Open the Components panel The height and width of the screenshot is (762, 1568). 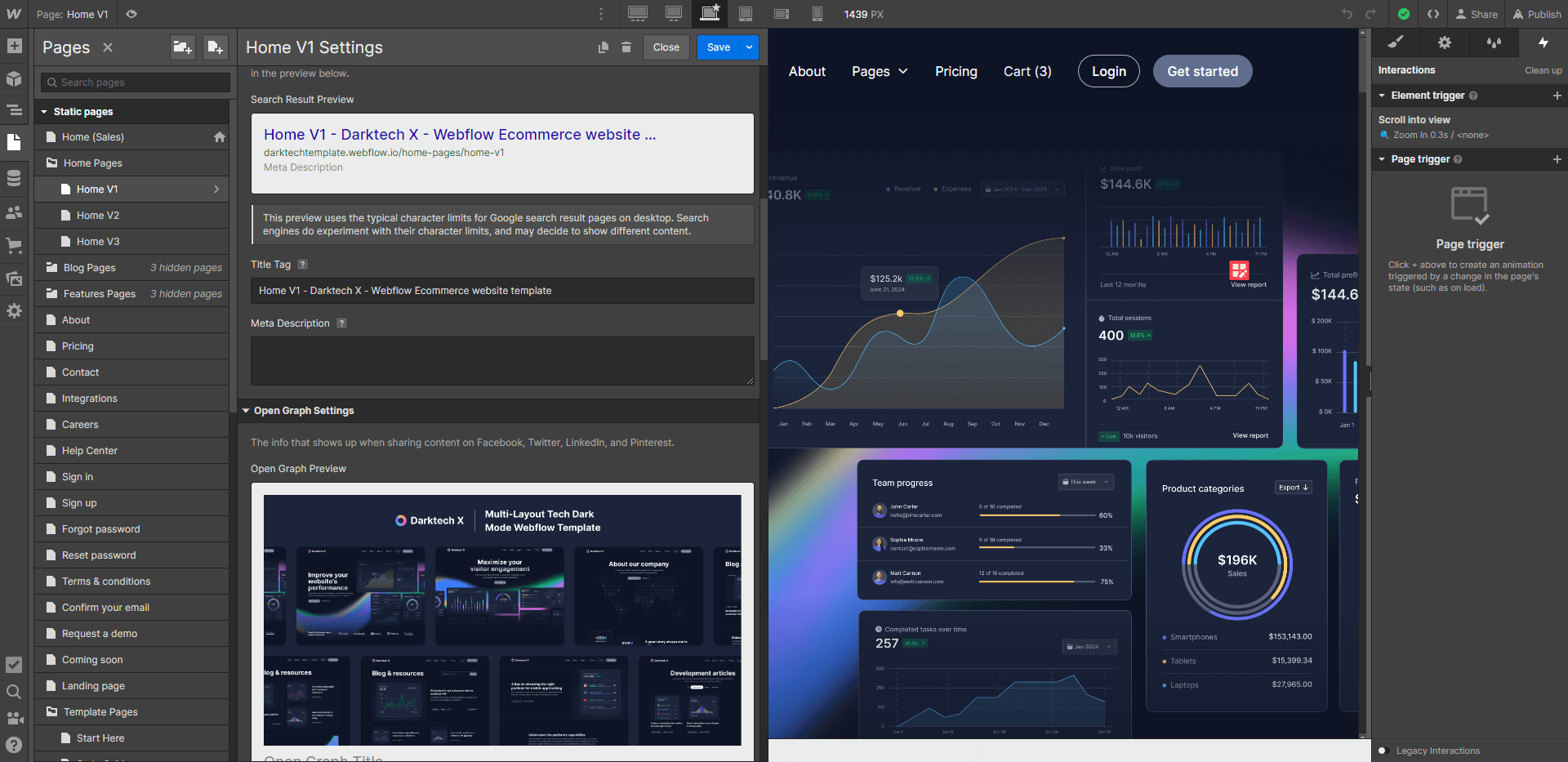click(x=14, y=79)
